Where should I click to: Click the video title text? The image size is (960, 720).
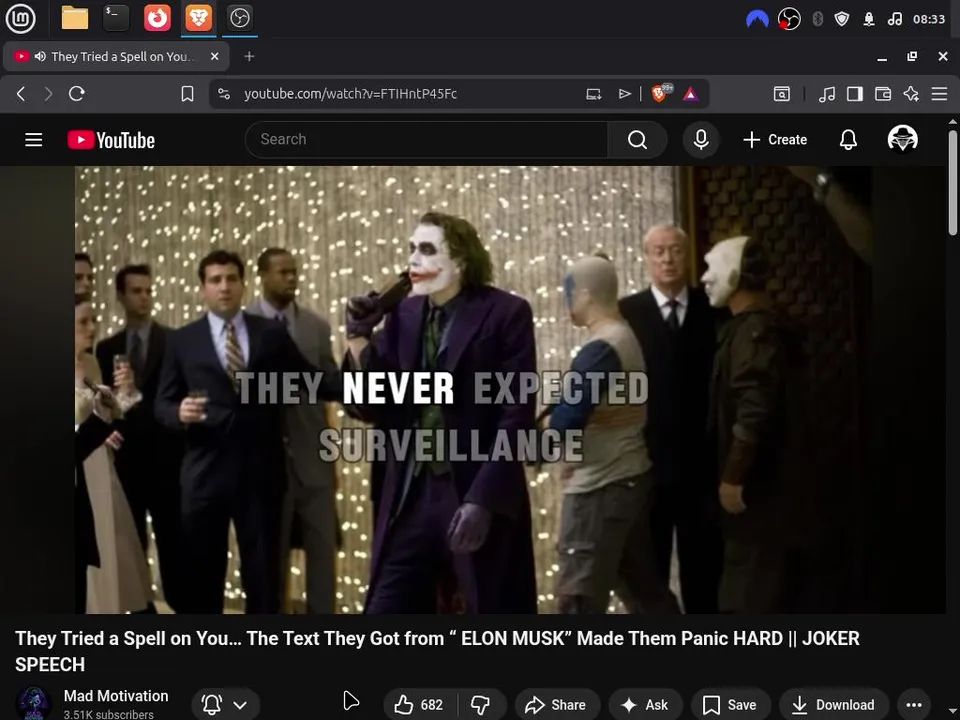click(x=437, y=651)
